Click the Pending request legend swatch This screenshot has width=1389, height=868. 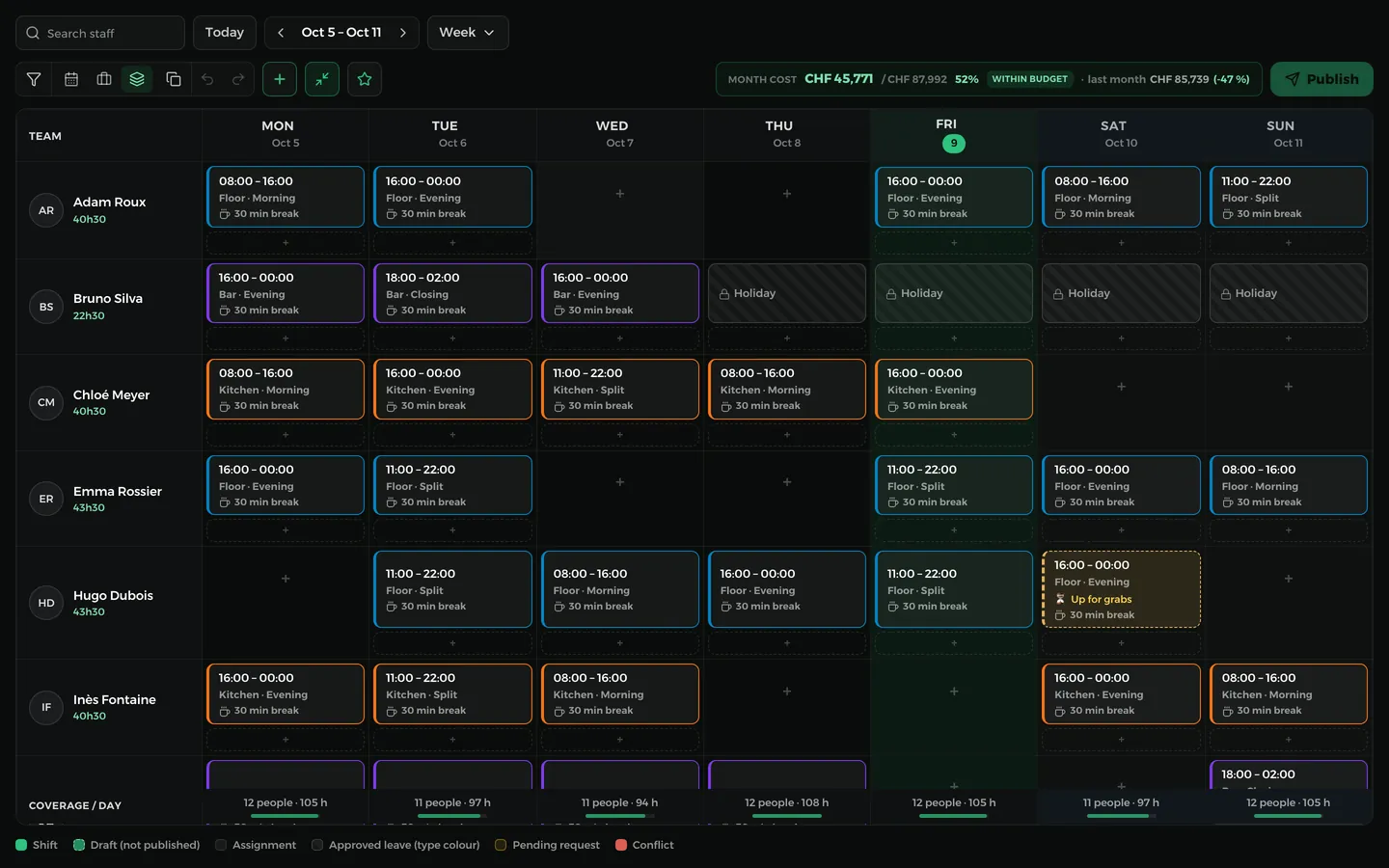tap(501, 845)
